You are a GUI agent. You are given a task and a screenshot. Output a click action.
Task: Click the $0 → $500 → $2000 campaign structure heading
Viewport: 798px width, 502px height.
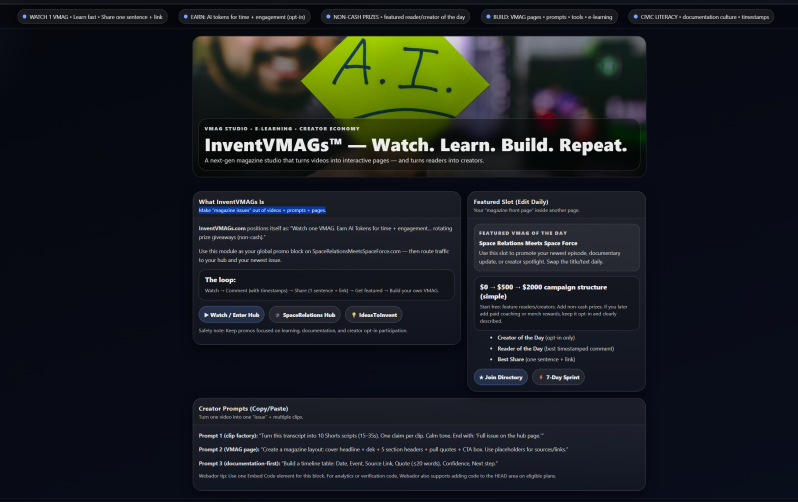[543, 291]
